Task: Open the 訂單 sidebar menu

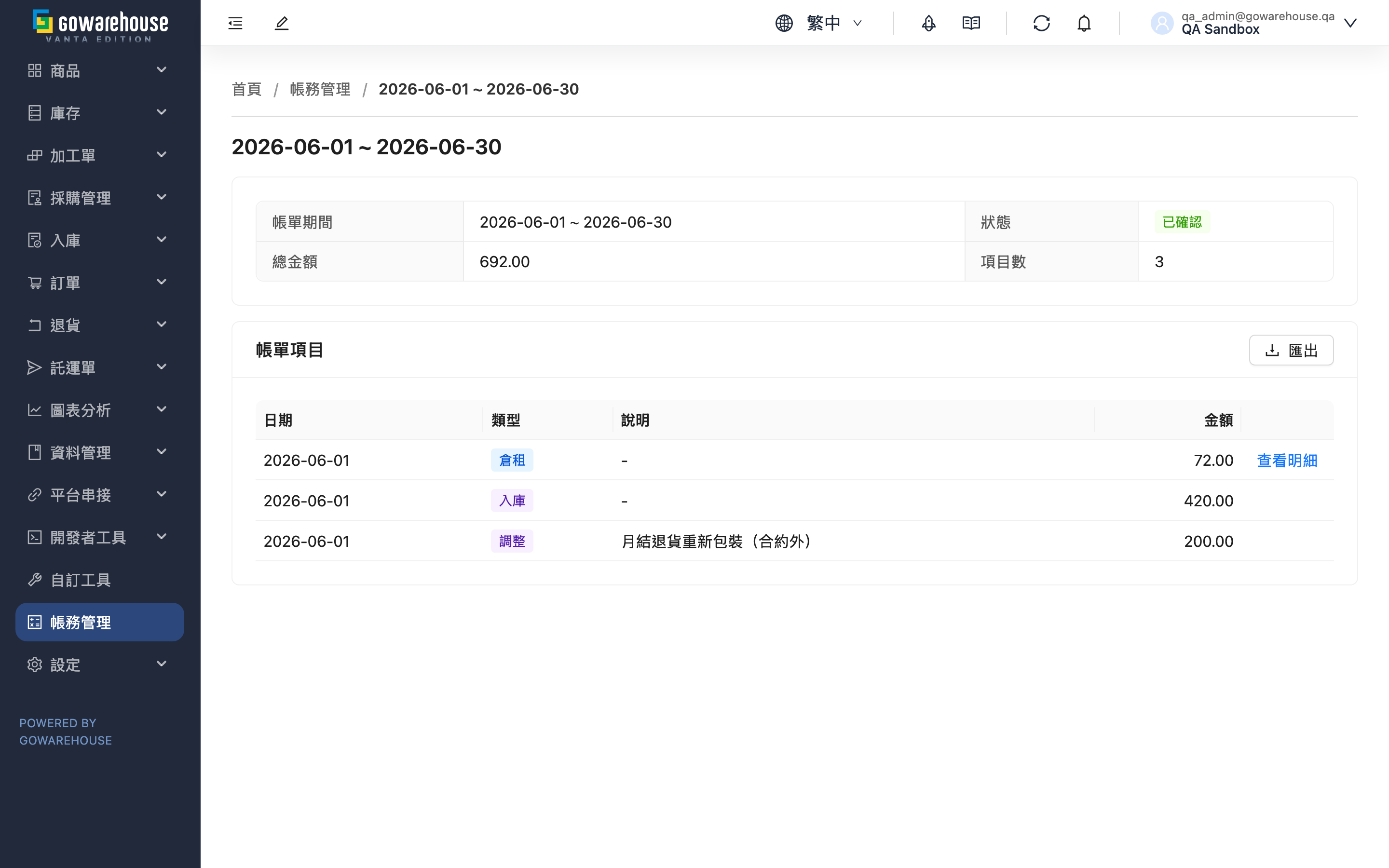Action: click(99, 283)
